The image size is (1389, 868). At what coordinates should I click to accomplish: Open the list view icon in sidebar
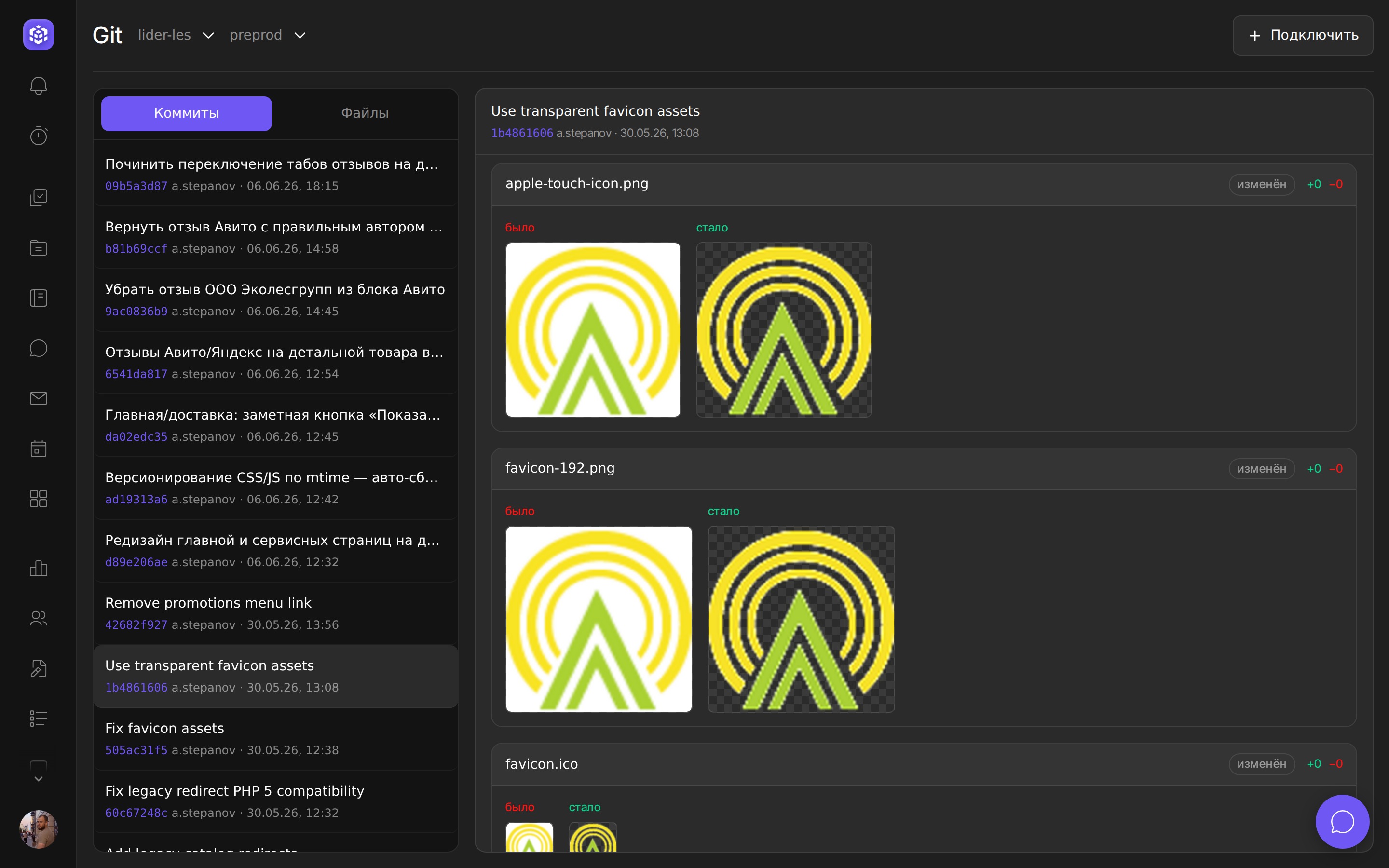coord(39,718)
